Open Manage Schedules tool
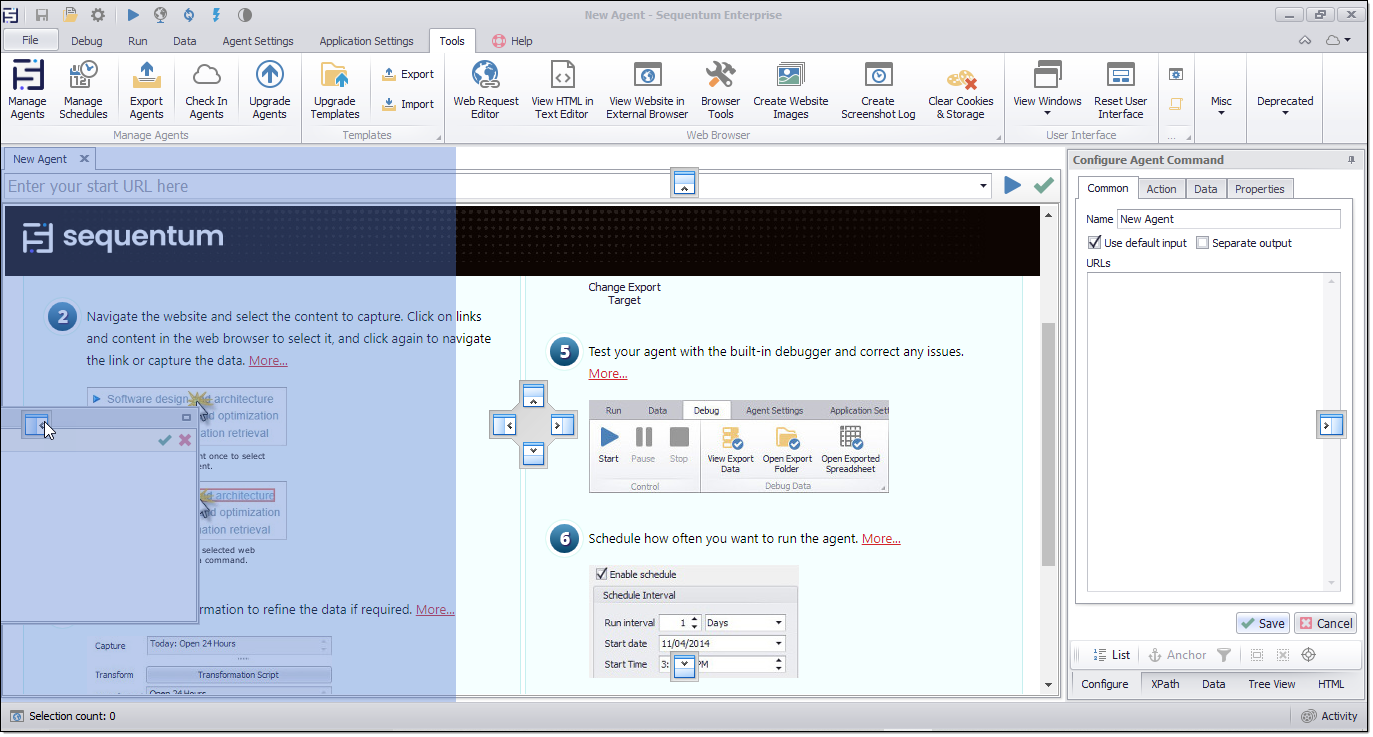This screenshot has width=1373, height=737. (x=83, y=89)
